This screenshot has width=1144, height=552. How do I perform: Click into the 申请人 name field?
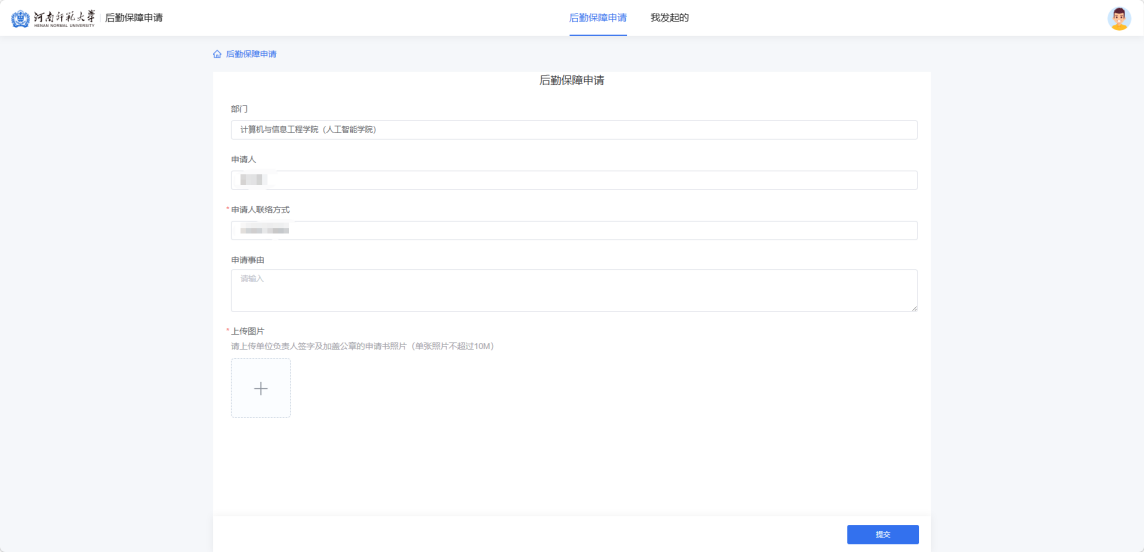(x=574, y=180)
